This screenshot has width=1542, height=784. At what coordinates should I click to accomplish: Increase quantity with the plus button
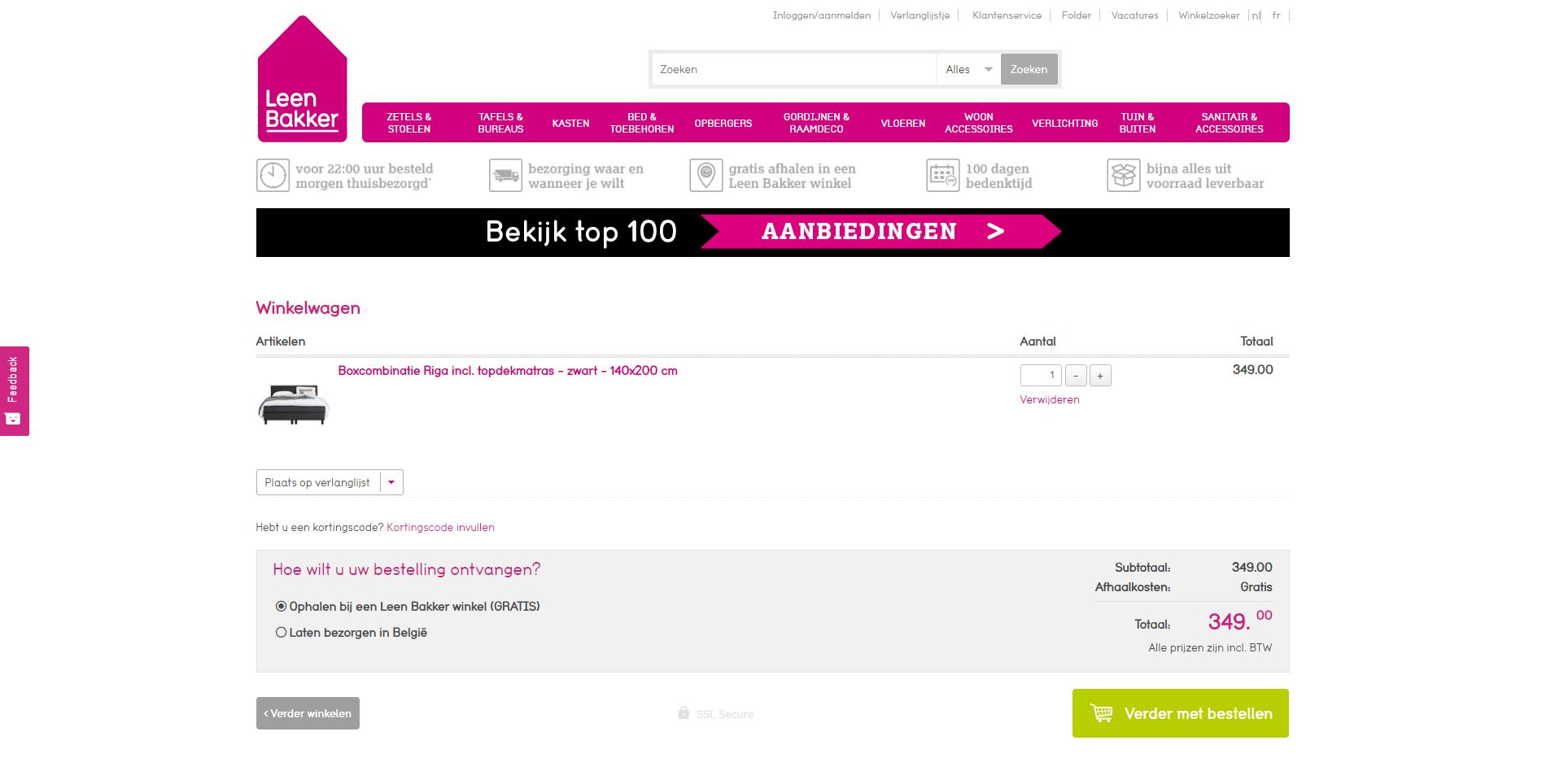[x=1100, y=375]
